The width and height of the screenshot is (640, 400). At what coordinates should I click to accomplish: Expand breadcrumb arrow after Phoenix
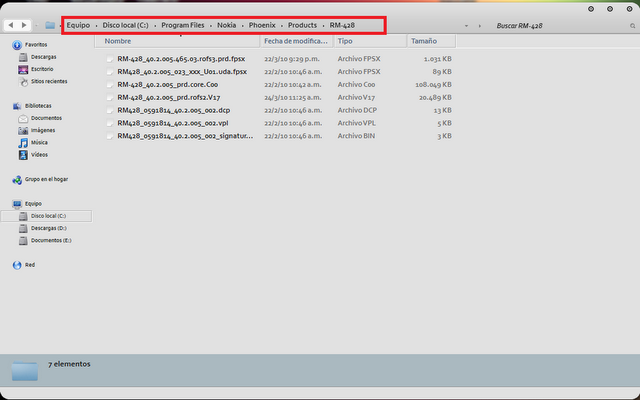point(282,26)
